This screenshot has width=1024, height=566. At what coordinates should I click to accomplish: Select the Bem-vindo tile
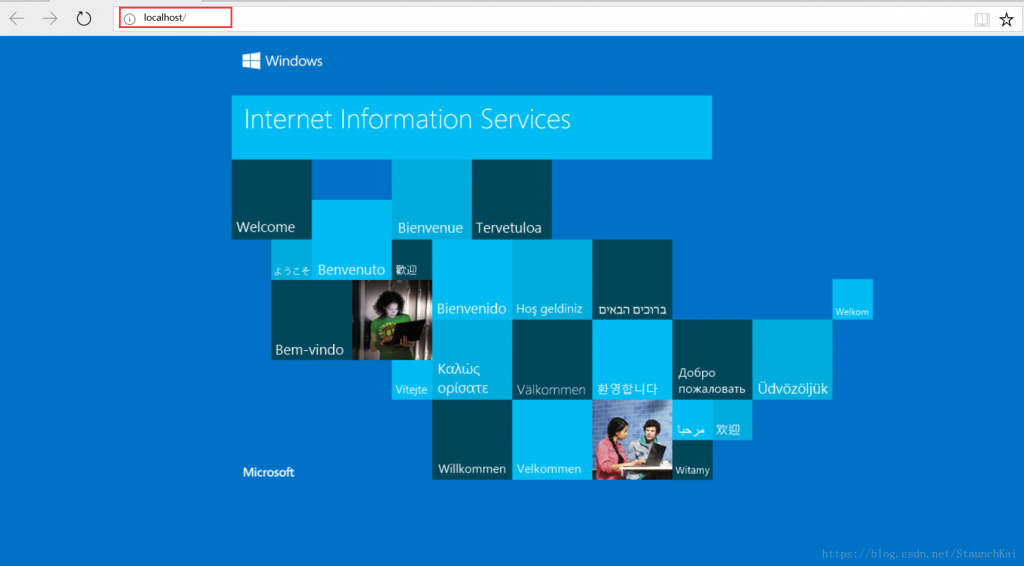(311, 320)
